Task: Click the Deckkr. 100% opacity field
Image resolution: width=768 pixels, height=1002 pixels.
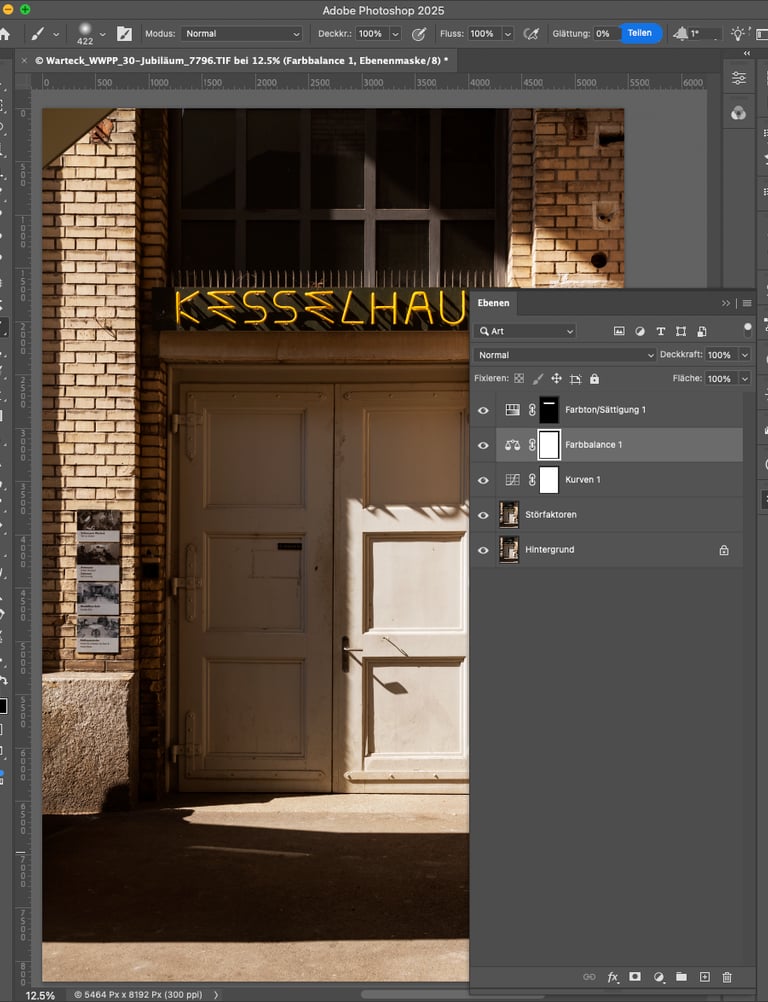Action: [x=372, y=34]
